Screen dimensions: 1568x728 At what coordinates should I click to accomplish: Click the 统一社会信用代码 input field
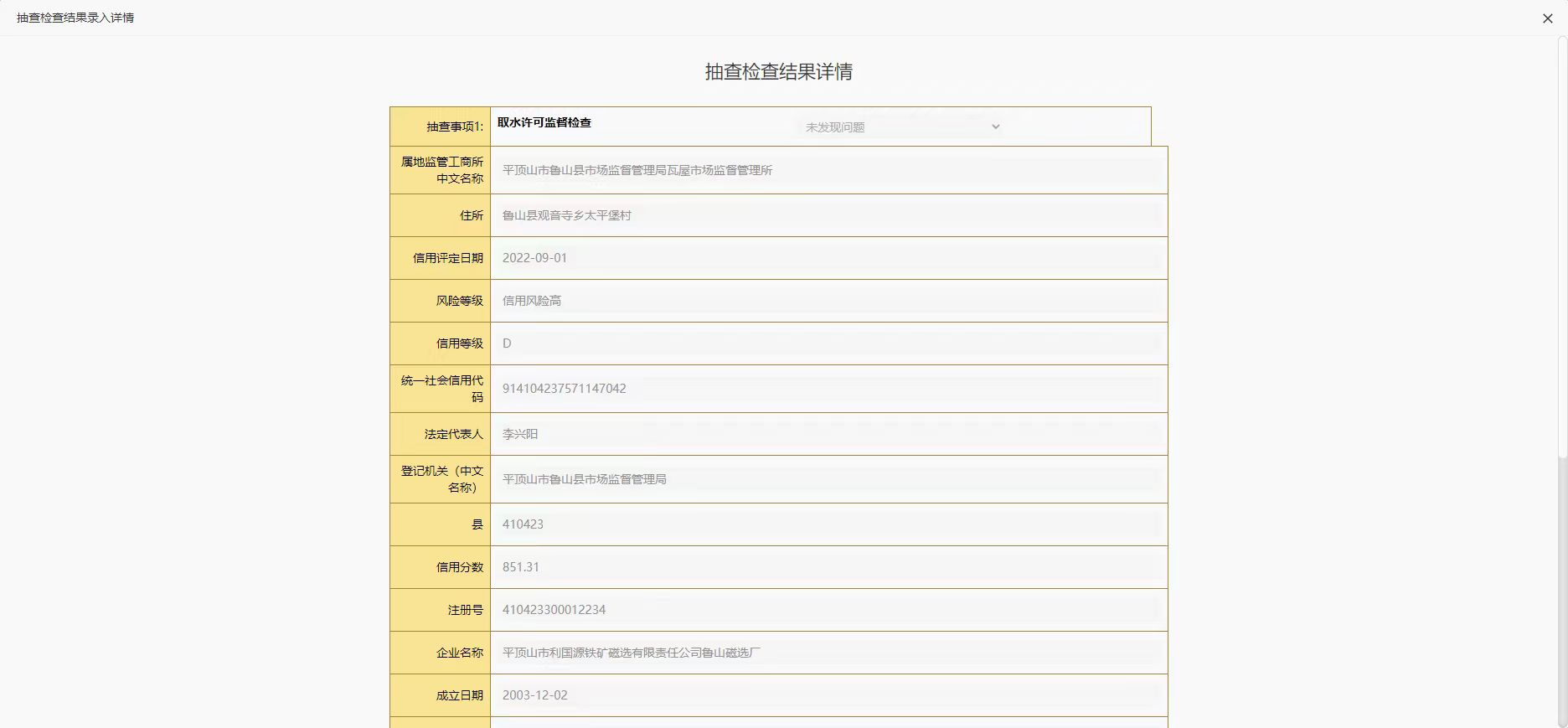pyautogui.click(x=828, y=389)
